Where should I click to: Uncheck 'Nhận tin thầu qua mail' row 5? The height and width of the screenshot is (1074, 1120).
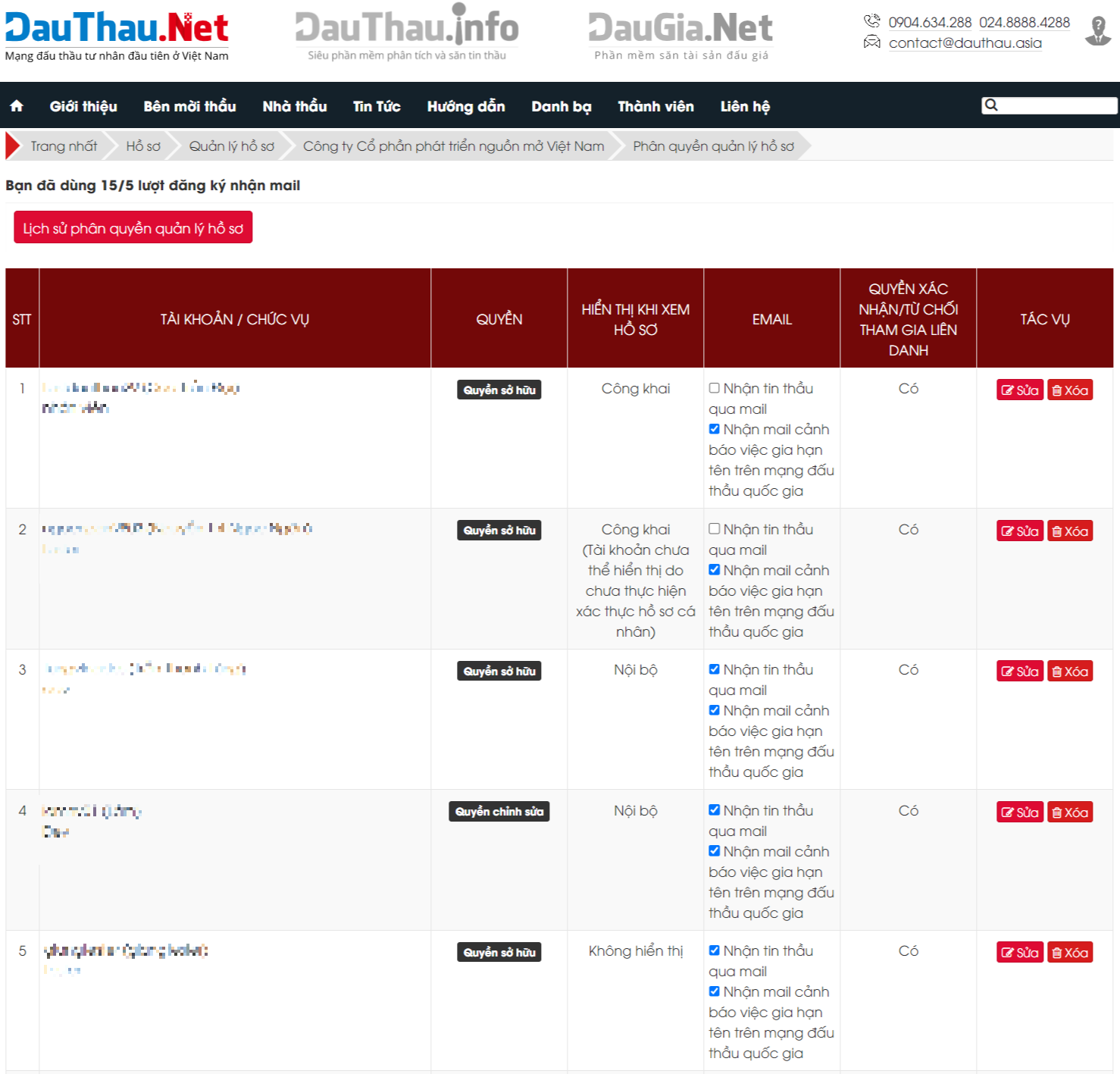[714, 950]
